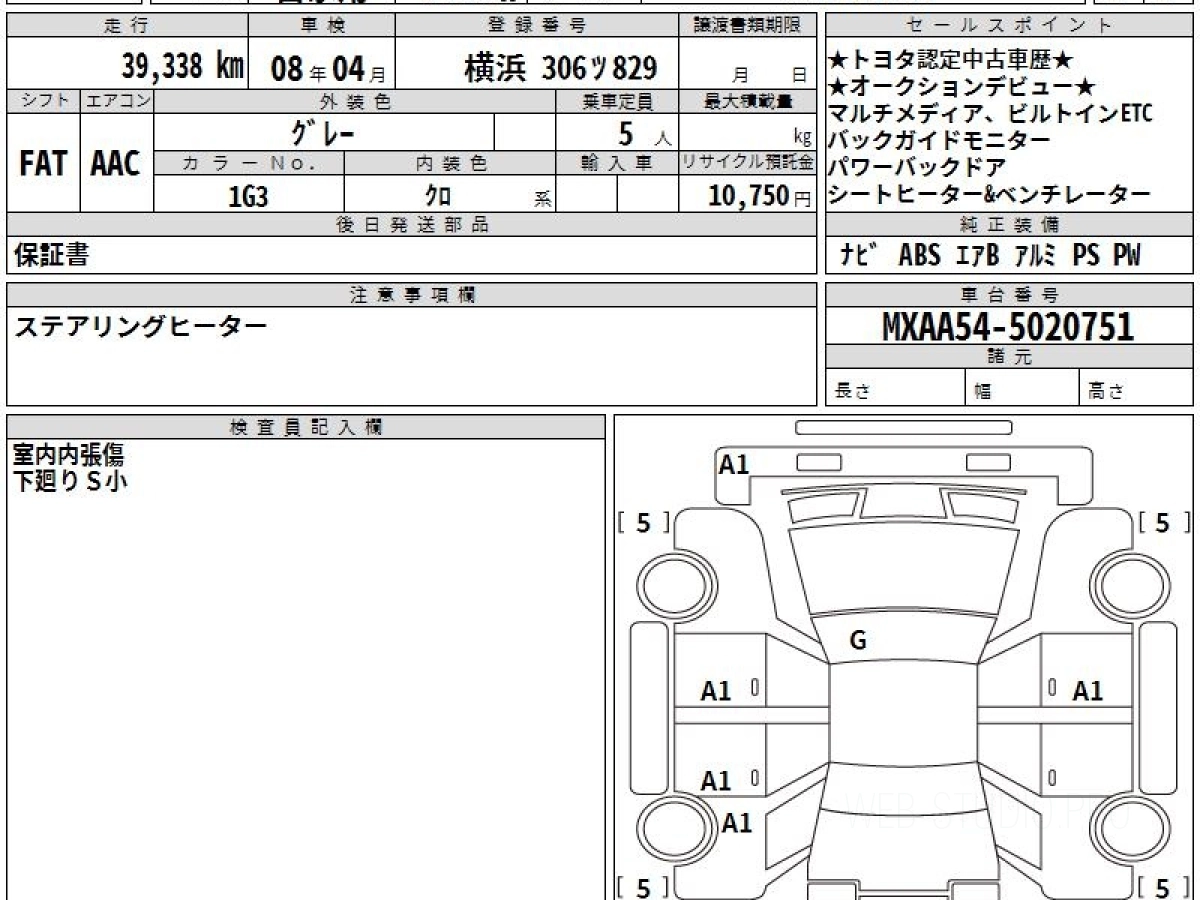The height and width of the screenshot is (900, 1200).
Task: Click the lower-right wheel circle in car diagram
Action: coord(1126,830)
